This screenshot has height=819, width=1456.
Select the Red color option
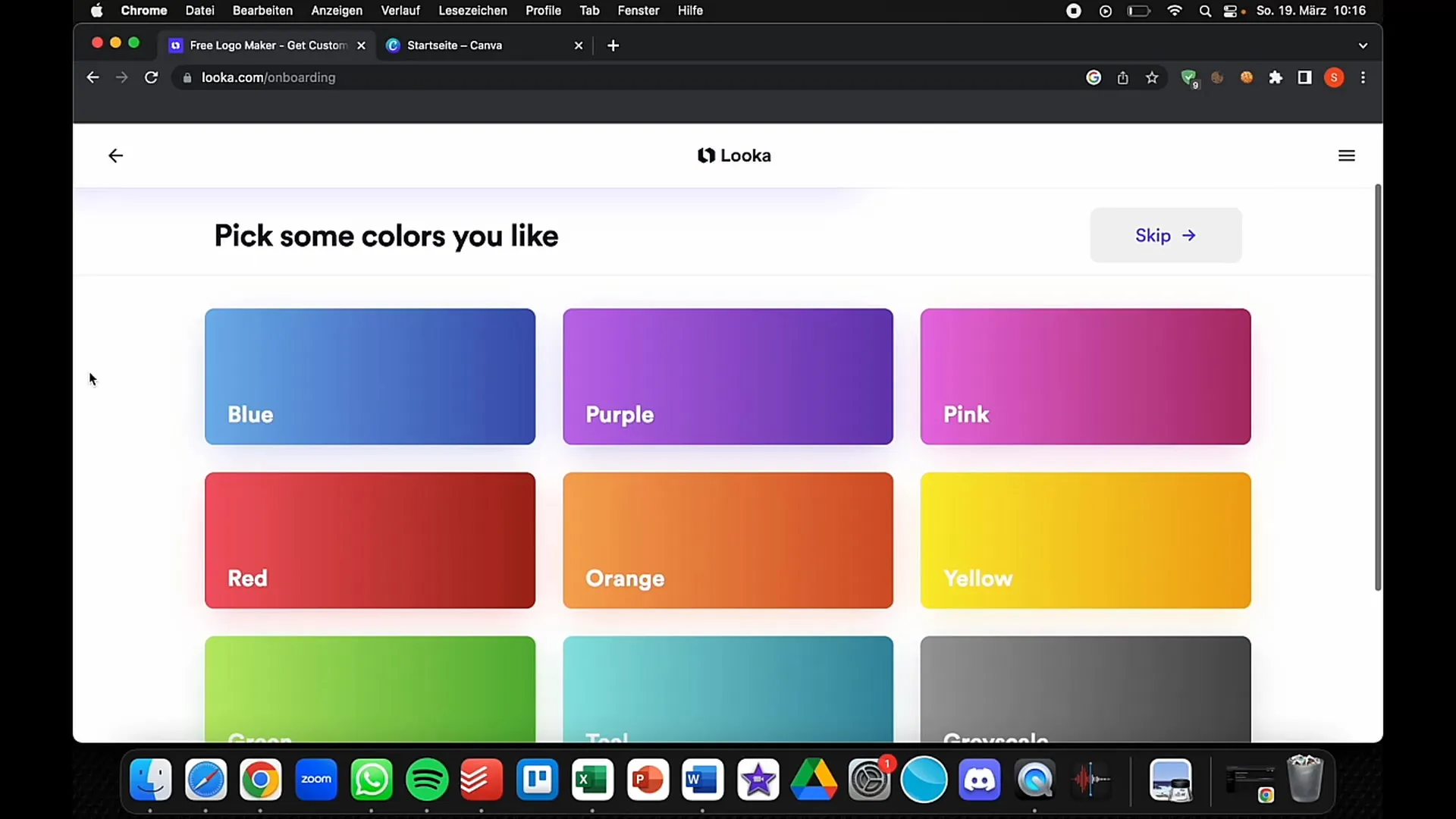pyautogui.click(x=370, y=540)
